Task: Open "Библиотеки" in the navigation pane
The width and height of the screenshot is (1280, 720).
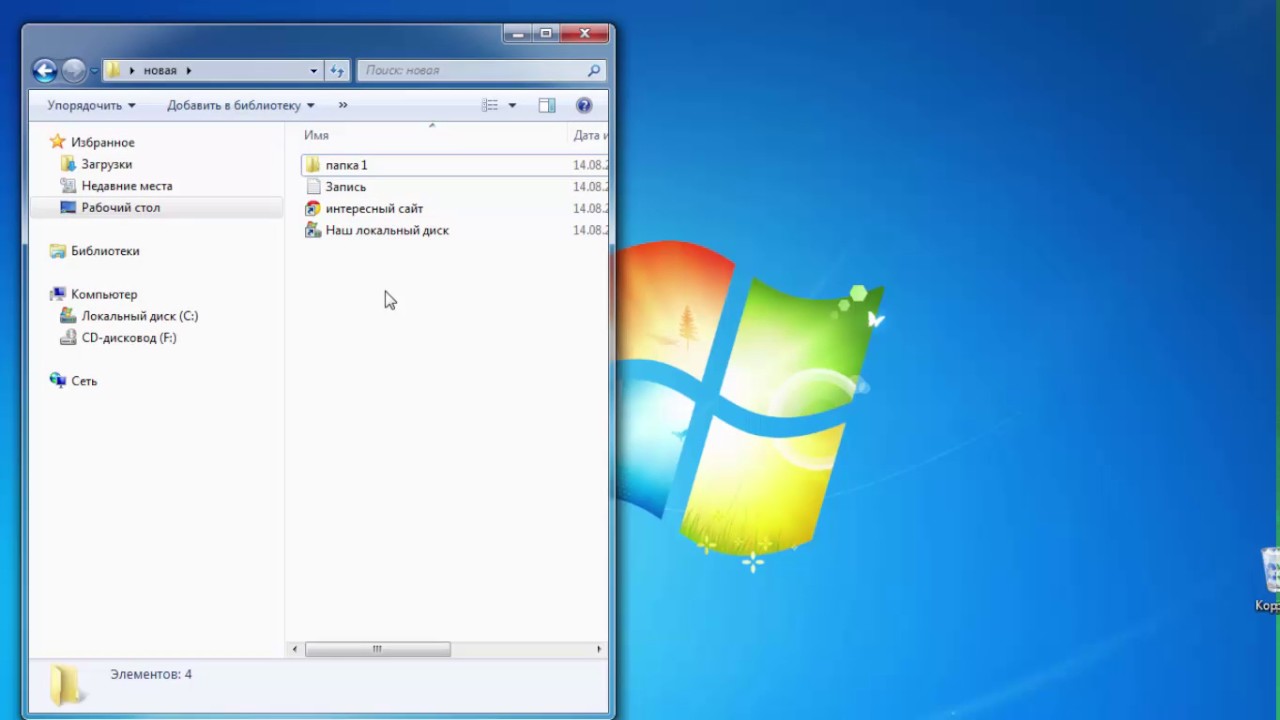Action: tap(105, 251)
